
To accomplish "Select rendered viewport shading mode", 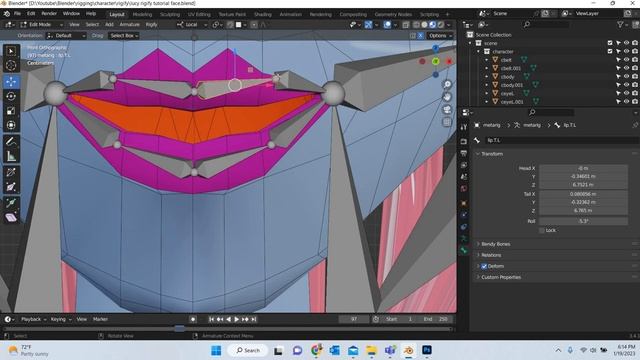I will pos(441,25).
